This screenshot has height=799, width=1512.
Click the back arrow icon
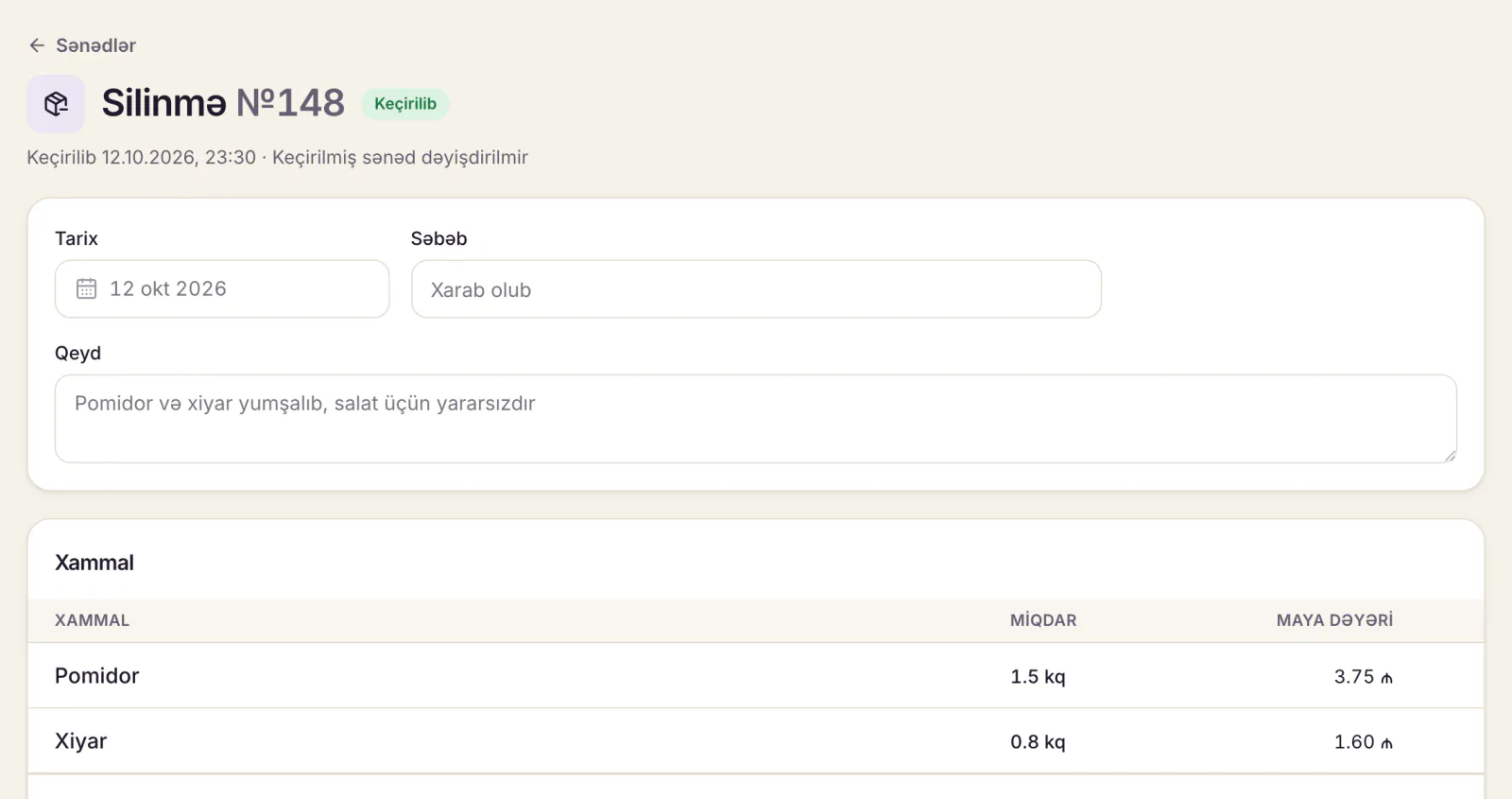37,45
